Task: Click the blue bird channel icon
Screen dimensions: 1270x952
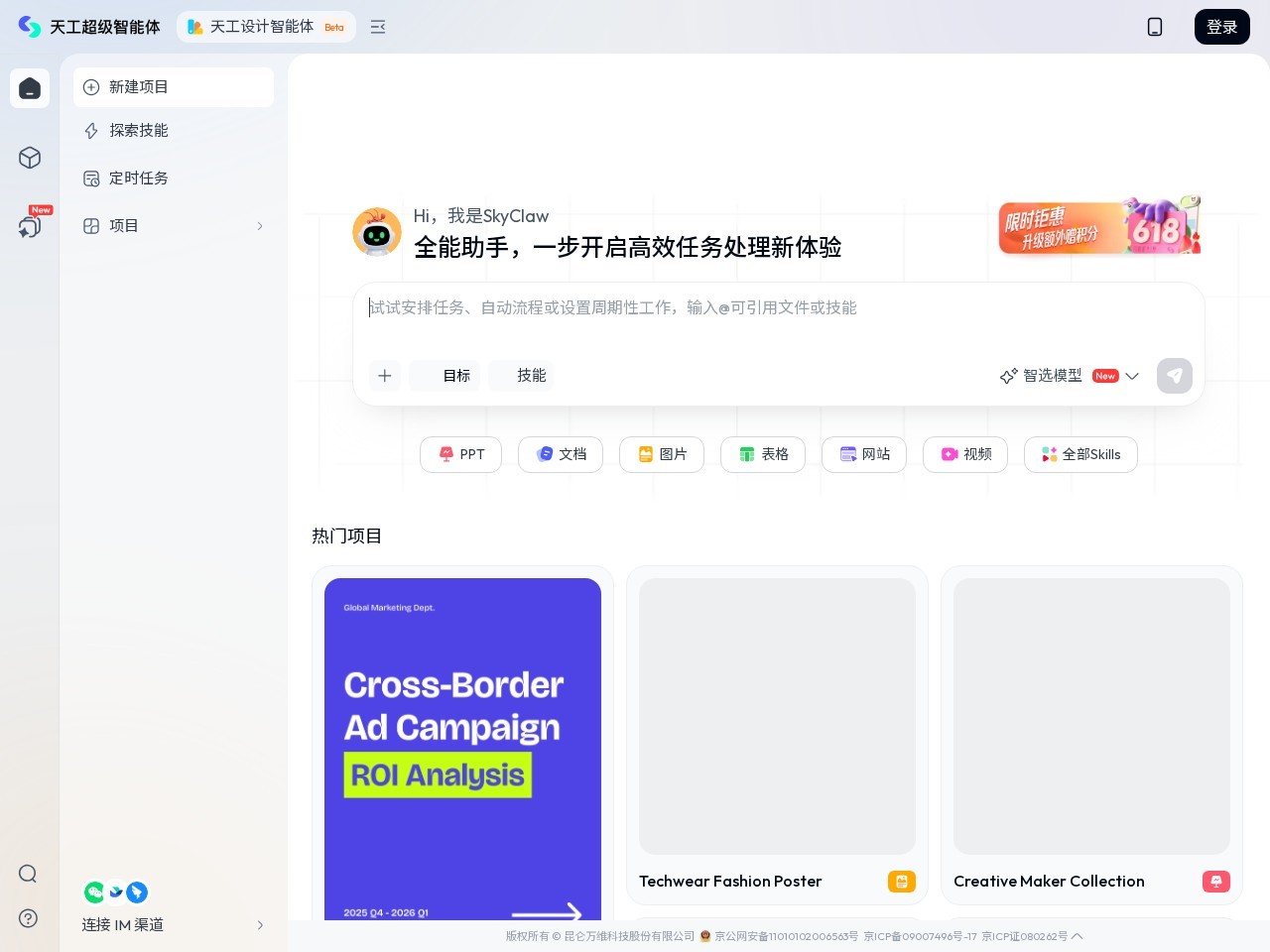Action: coord(137,892)
